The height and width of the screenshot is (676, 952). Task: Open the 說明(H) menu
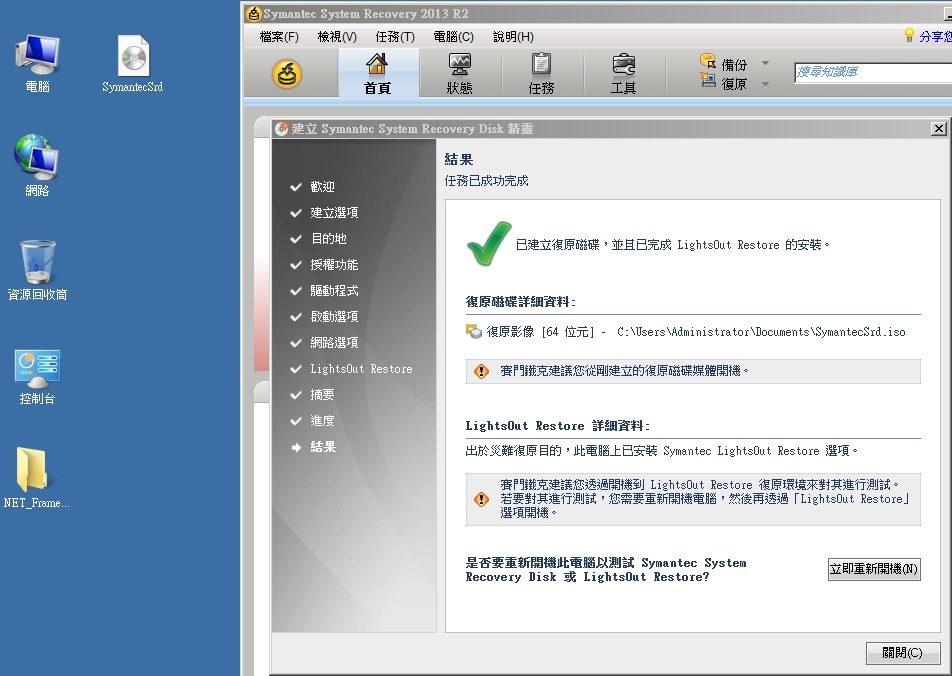pyautogui.click(x=513, y=37)
